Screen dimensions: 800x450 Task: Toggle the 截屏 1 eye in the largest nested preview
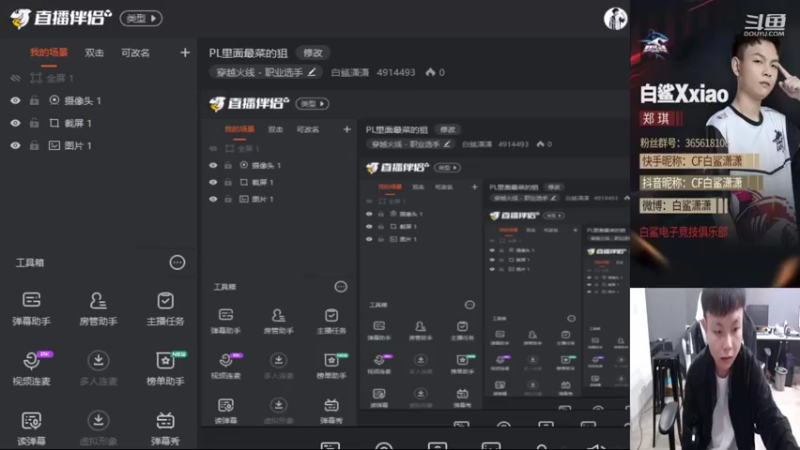click(213, 182)
